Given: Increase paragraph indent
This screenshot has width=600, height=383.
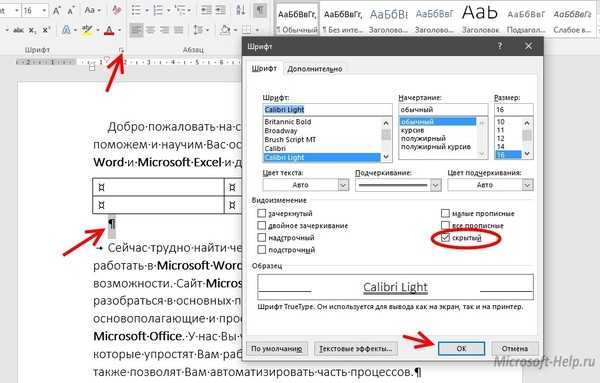Looking at the screenshot, I should pos(220,10).
